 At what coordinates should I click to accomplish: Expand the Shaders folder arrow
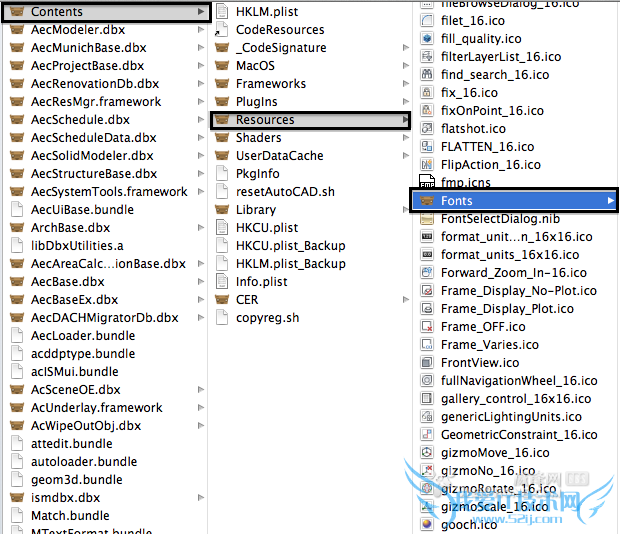click(x=406, y=137)
